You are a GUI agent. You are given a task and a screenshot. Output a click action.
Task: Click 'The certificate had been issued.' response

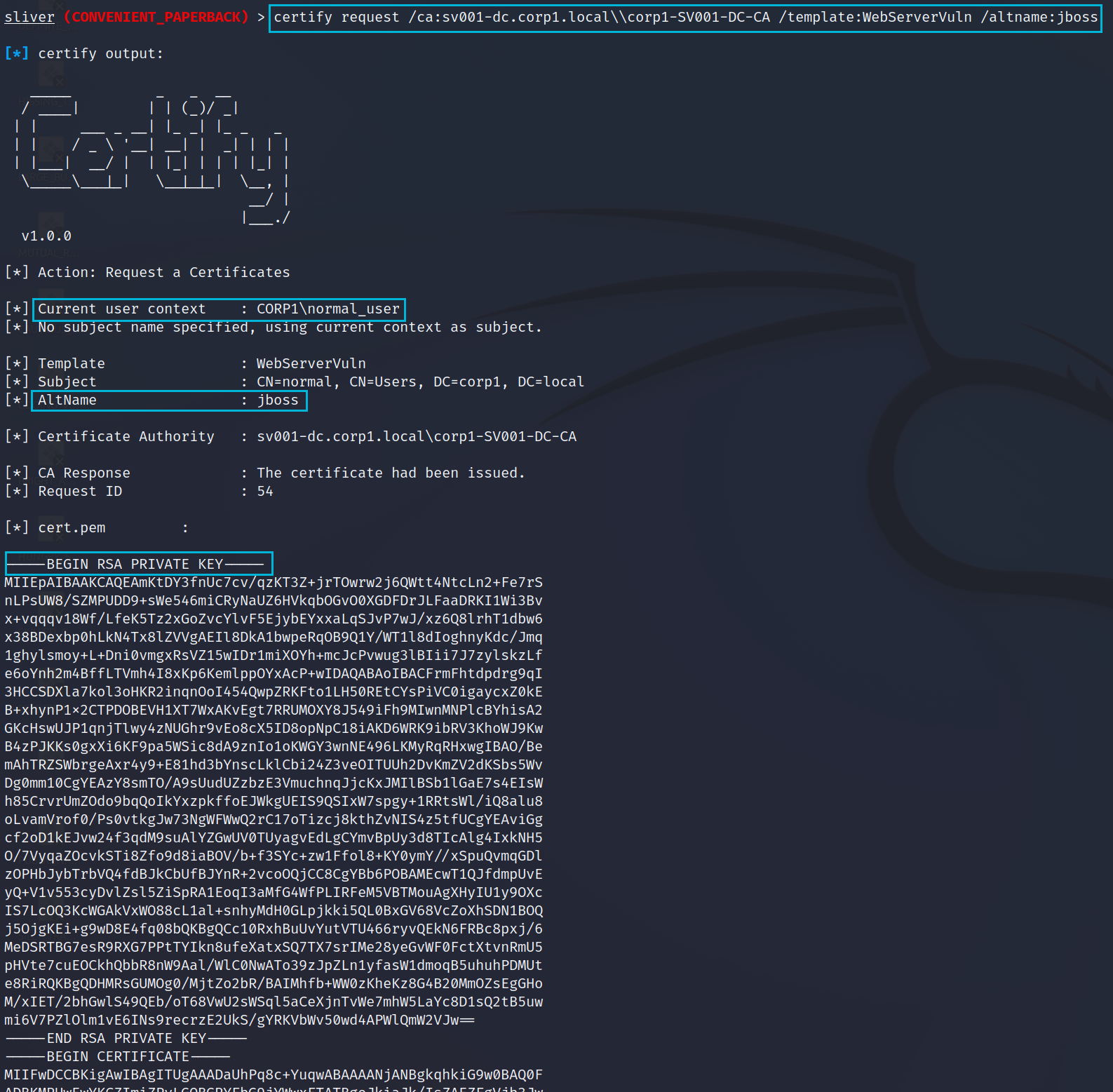(391, 473)
